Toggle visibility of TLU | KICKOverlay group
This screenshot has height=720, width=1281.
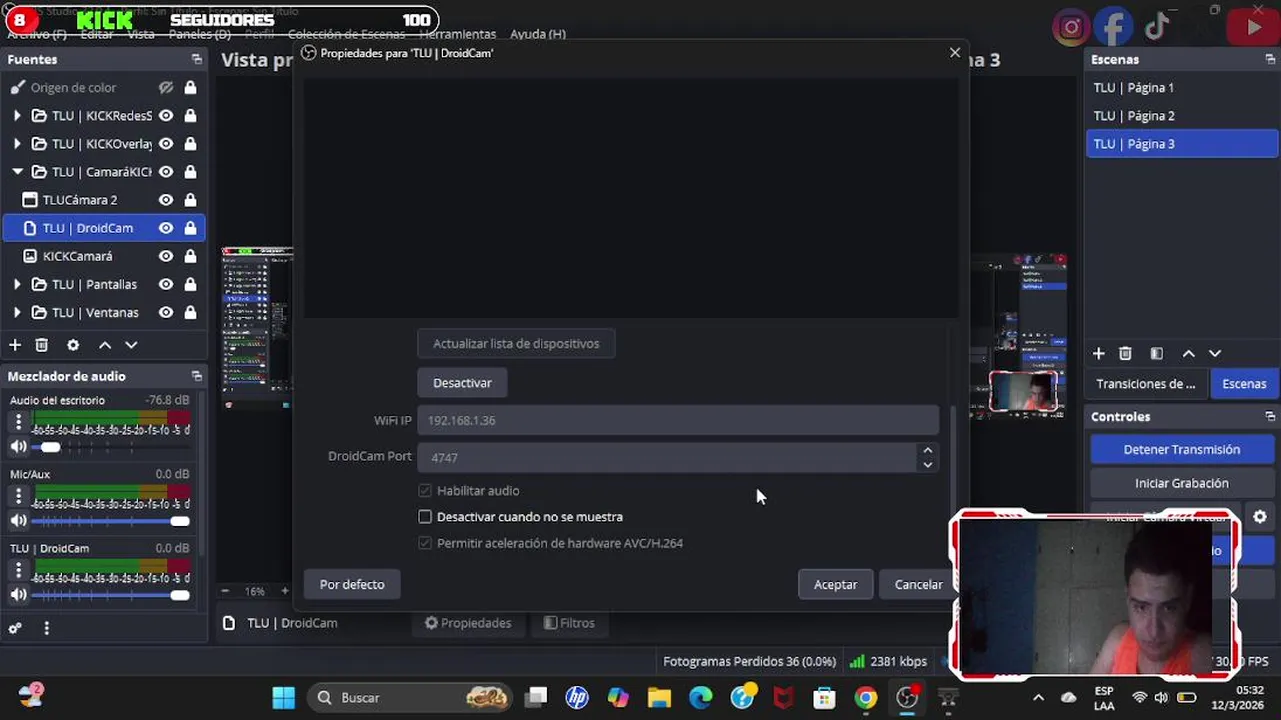pyautogui.click(x=166, y=144)
